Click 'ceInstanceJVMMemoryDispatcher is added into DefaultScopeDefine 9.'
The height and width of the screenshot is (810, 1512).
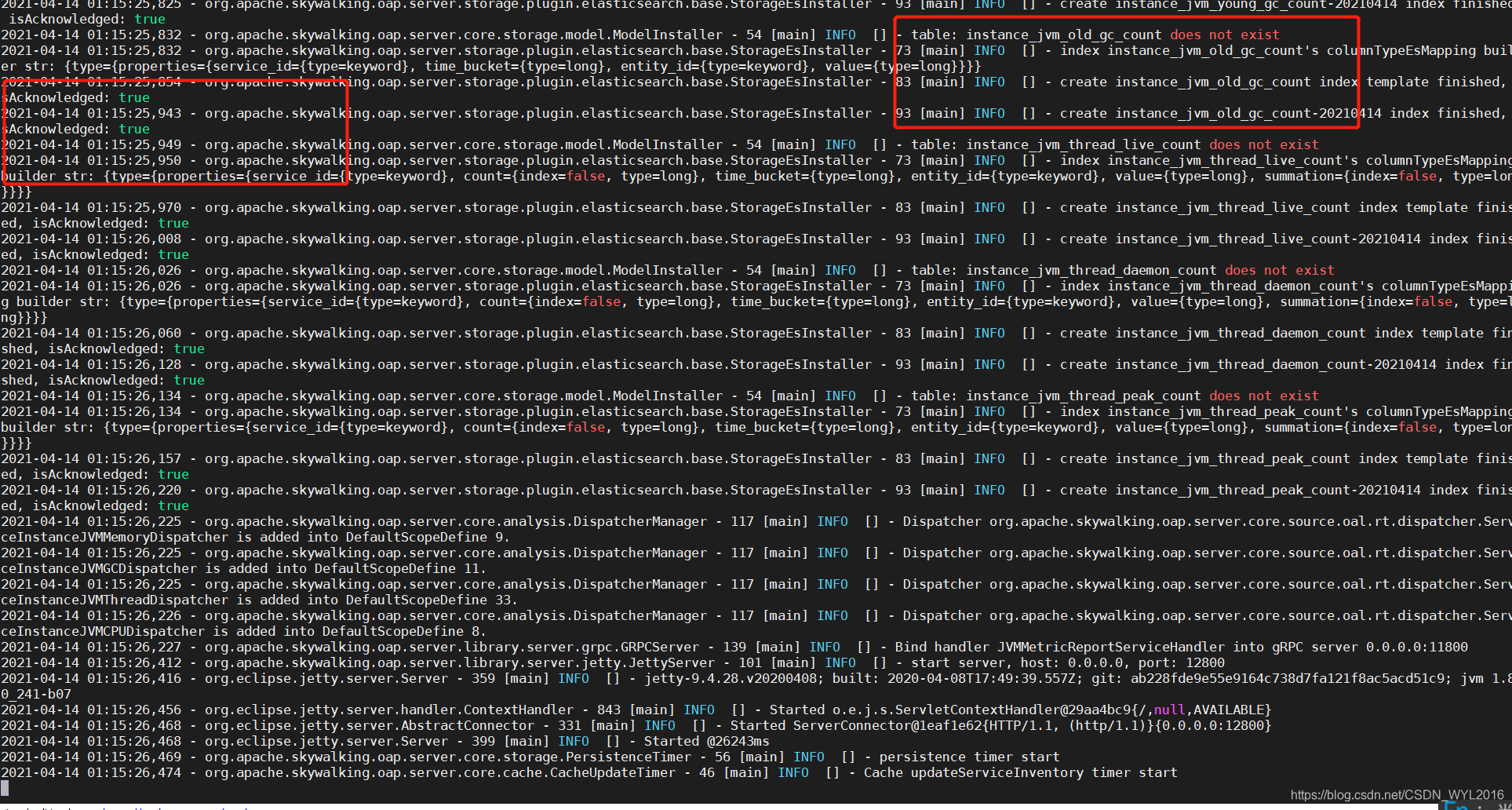click(x=255, y=537)
